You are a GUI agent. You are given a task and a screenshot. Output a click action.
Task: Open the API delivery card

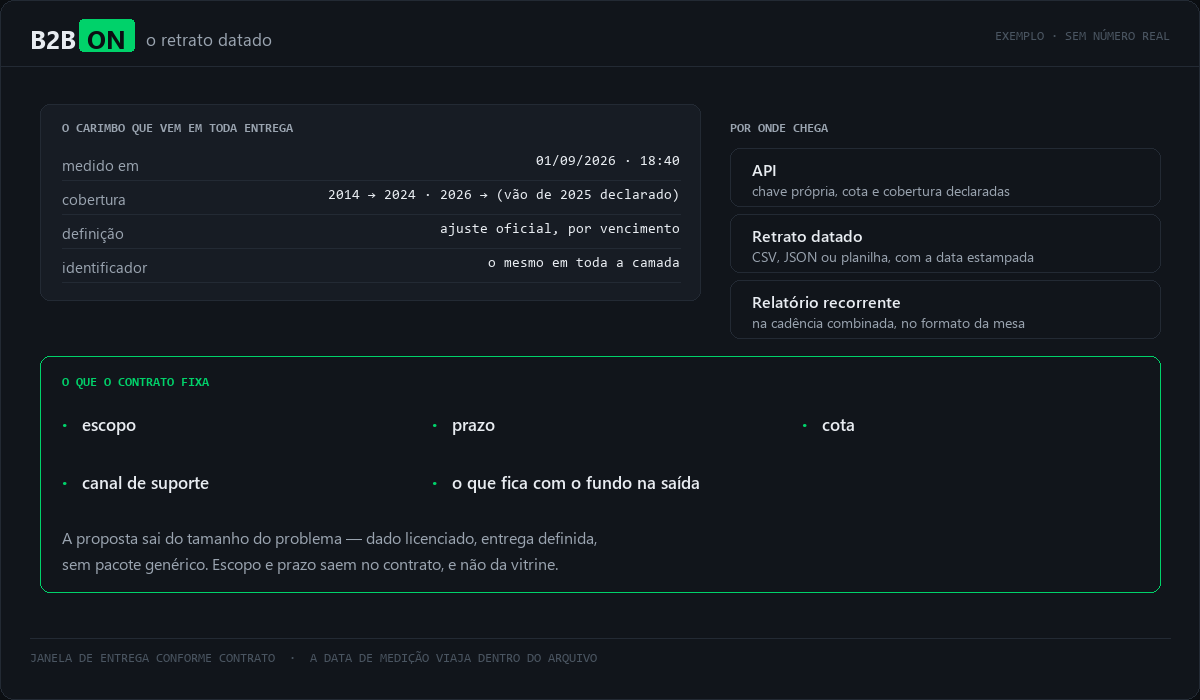click(945, 178)
